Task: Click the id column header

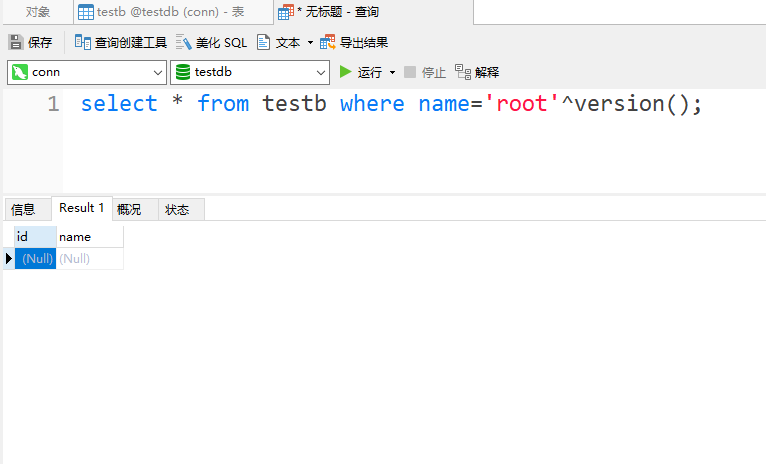Action: 23,237
